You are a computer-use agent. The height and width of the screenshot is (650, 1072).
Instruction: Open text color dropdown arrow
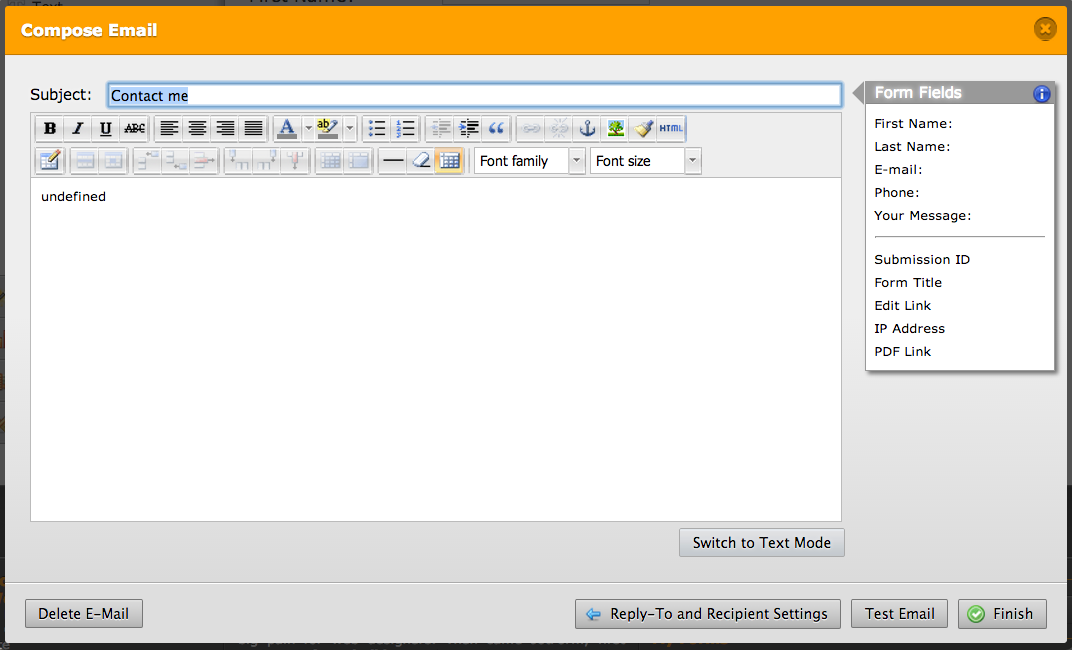tap(308, 128)
